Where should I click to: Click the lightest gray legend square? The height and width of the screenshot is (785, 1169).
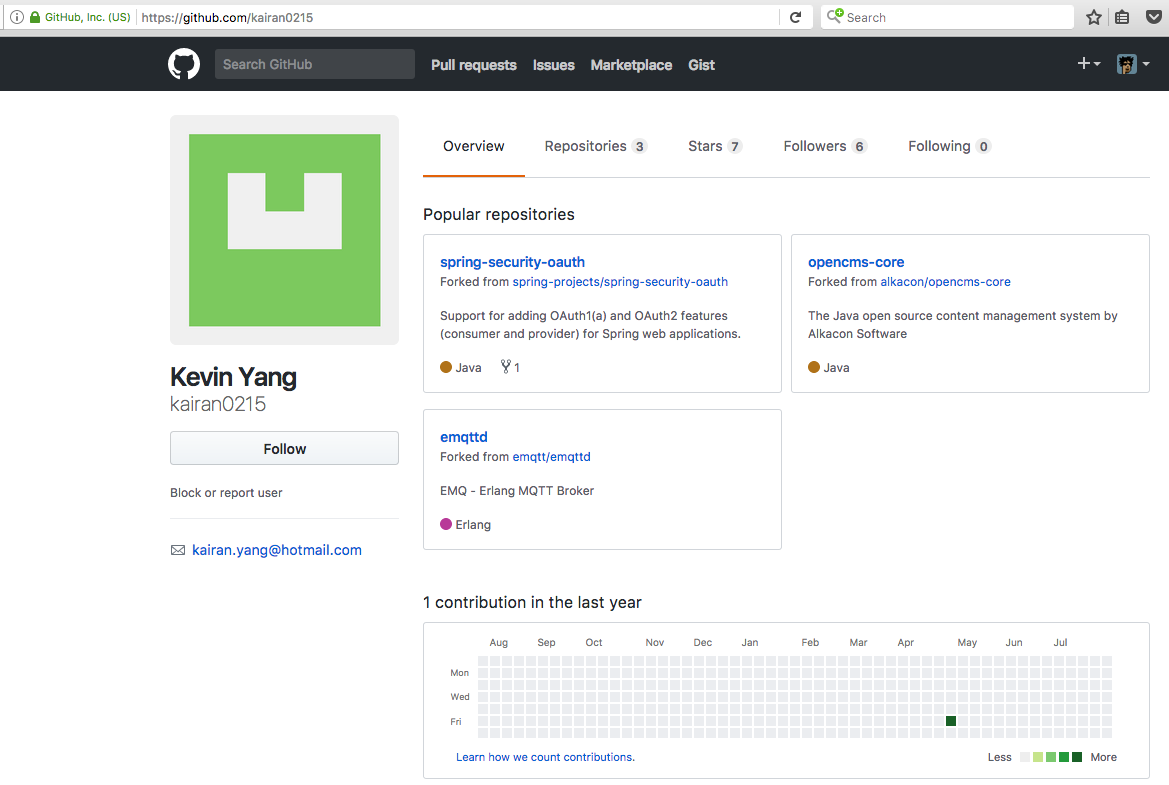(x=1024, y=757)
